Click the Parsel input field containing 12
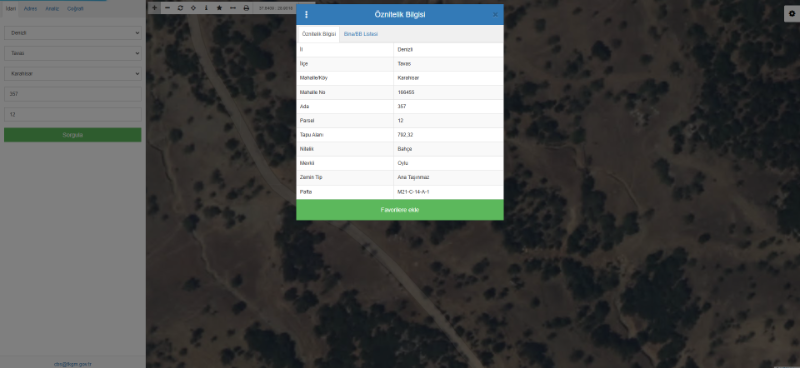This screenshot has width=800, height=368. click(x=72, y=114)
